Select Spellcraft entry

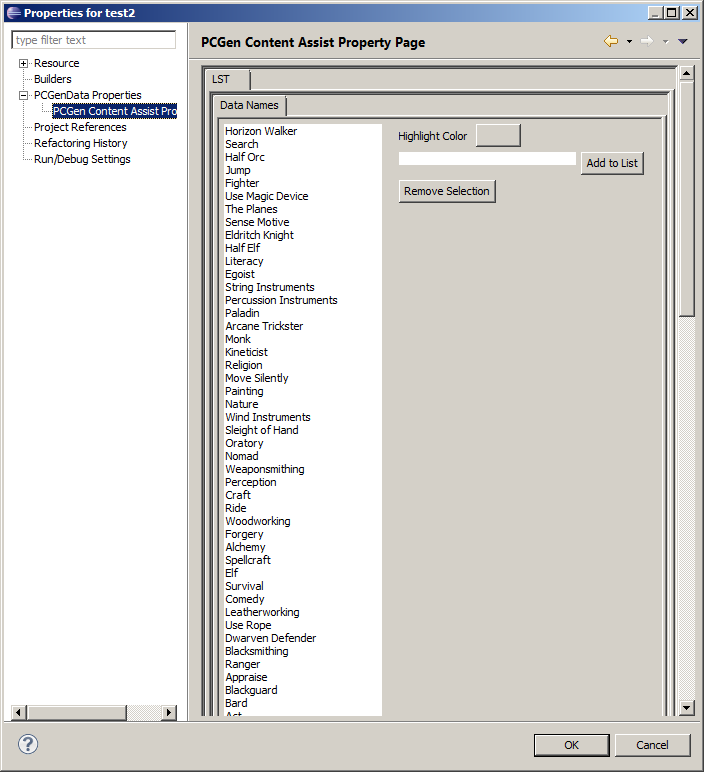pos(248,560)
